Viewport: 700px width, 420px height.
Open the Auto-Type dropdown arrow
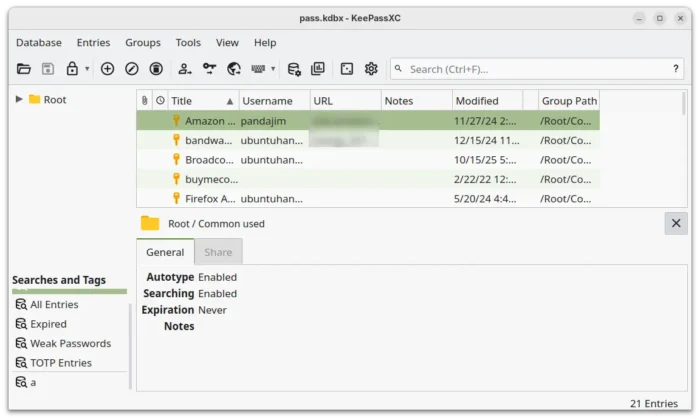[273, 69]
